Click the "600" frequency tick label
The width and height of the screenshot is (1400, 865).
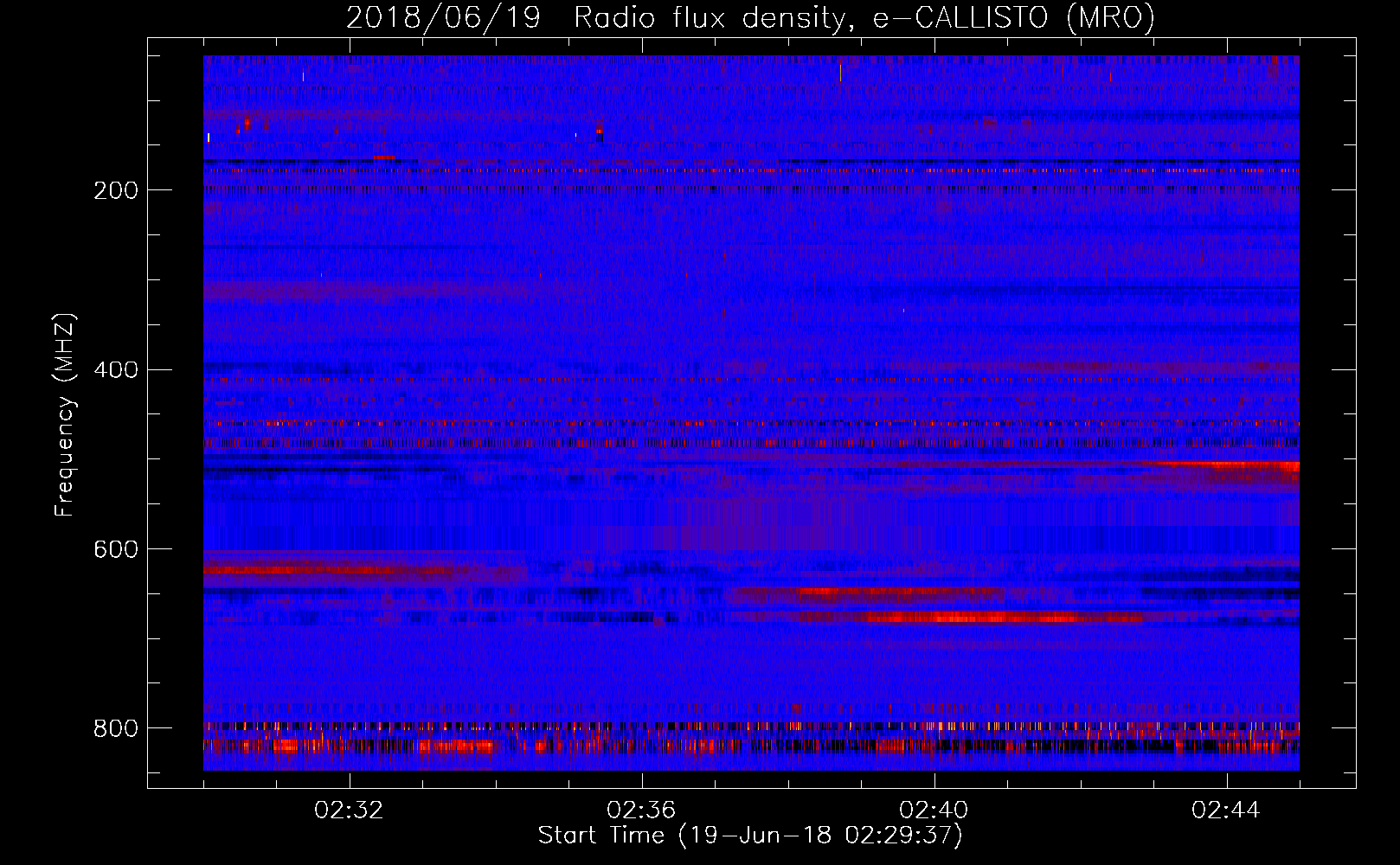pyautogui.click(x=115, y=549)
